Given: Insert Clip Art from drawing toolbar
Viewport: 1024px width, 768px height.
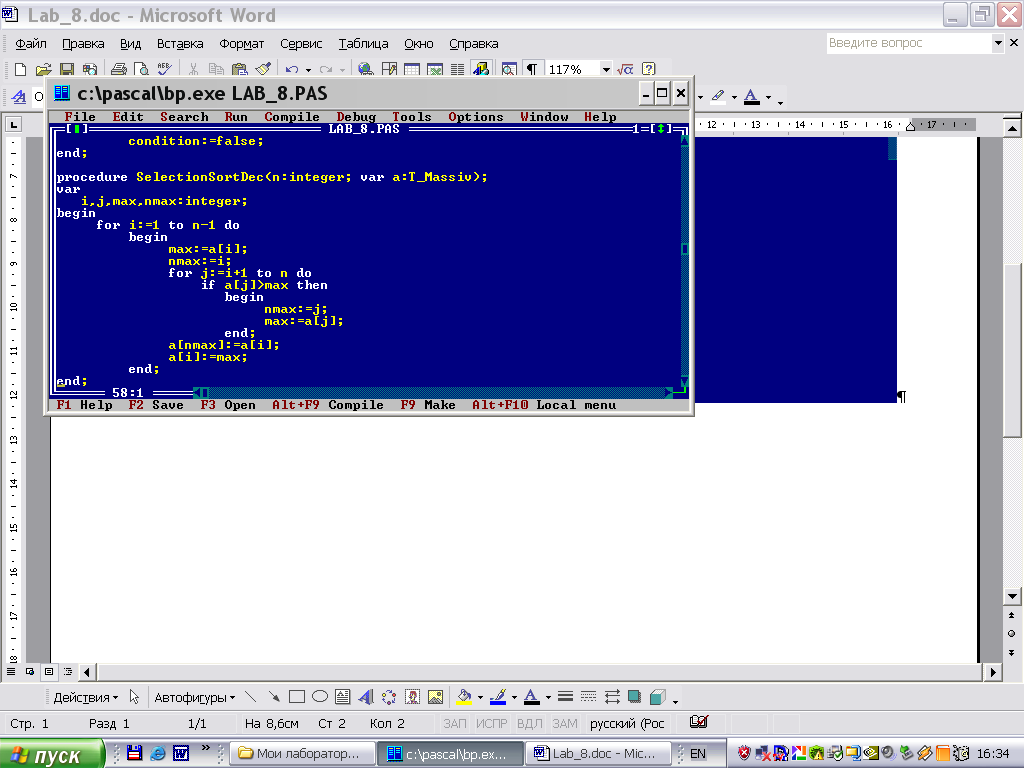Looking at the screenshot, I should pyautogui.click(x=412, y=697).
